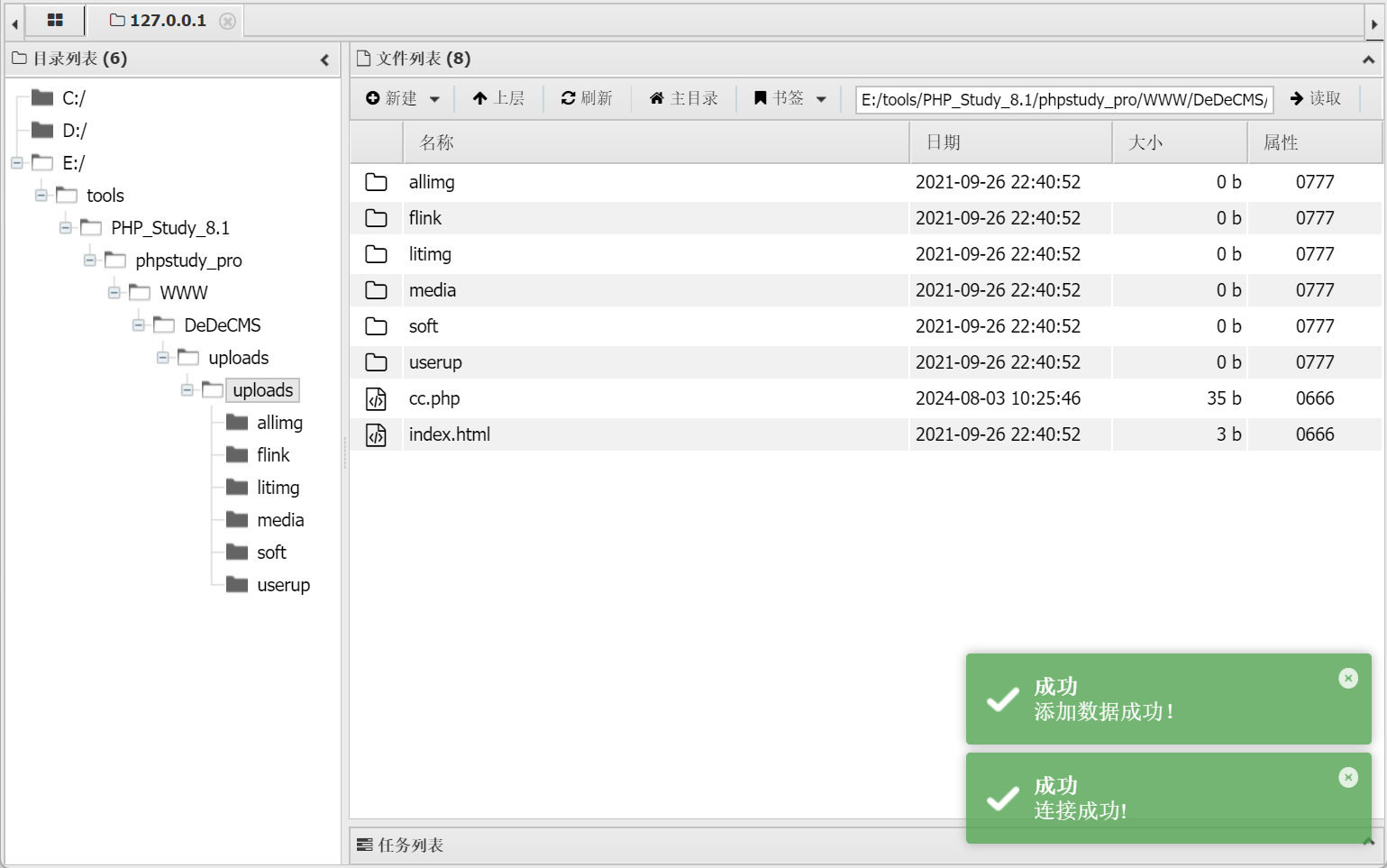Open soft folder in directory tree
The height and width of the screenshot is (868, 1387).
[x=271, y=553]
